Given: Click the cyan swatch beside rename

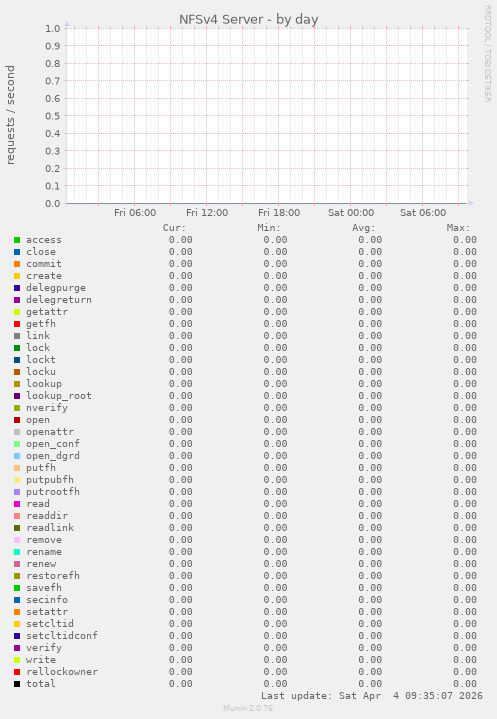Looking at the screenshot, I should [17, 552].
